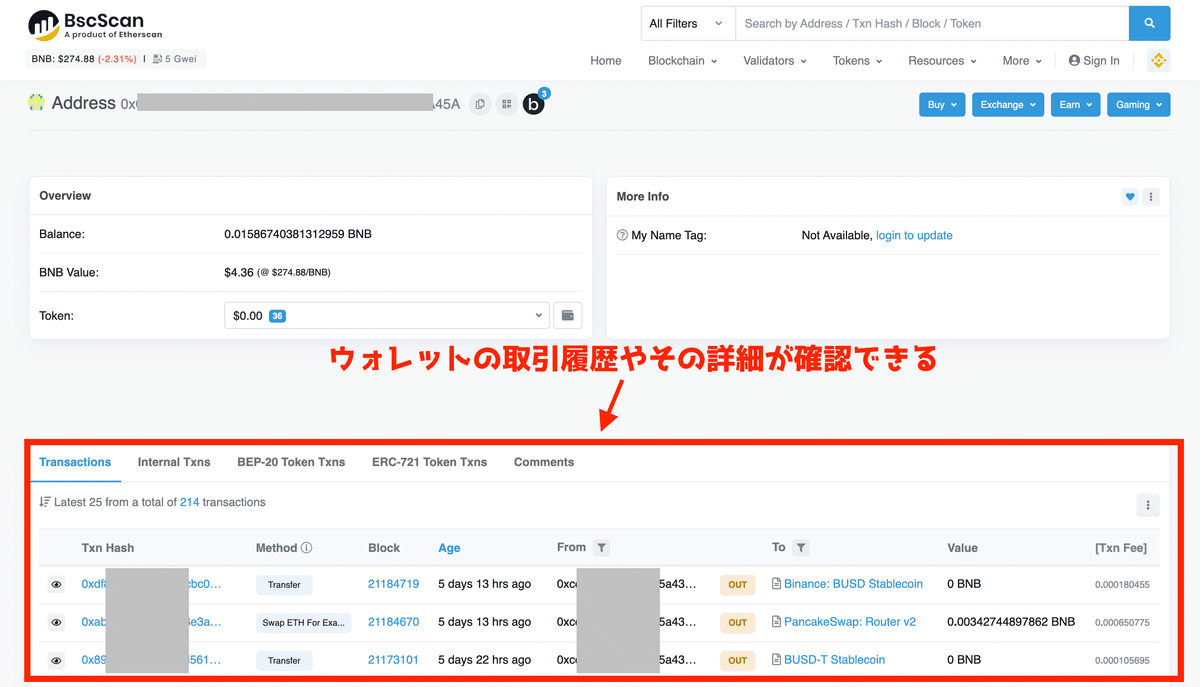Viewport: 1200px width, 687px height.
Task: Open the Exchange dropdown button
Action: coord(1008,104)
